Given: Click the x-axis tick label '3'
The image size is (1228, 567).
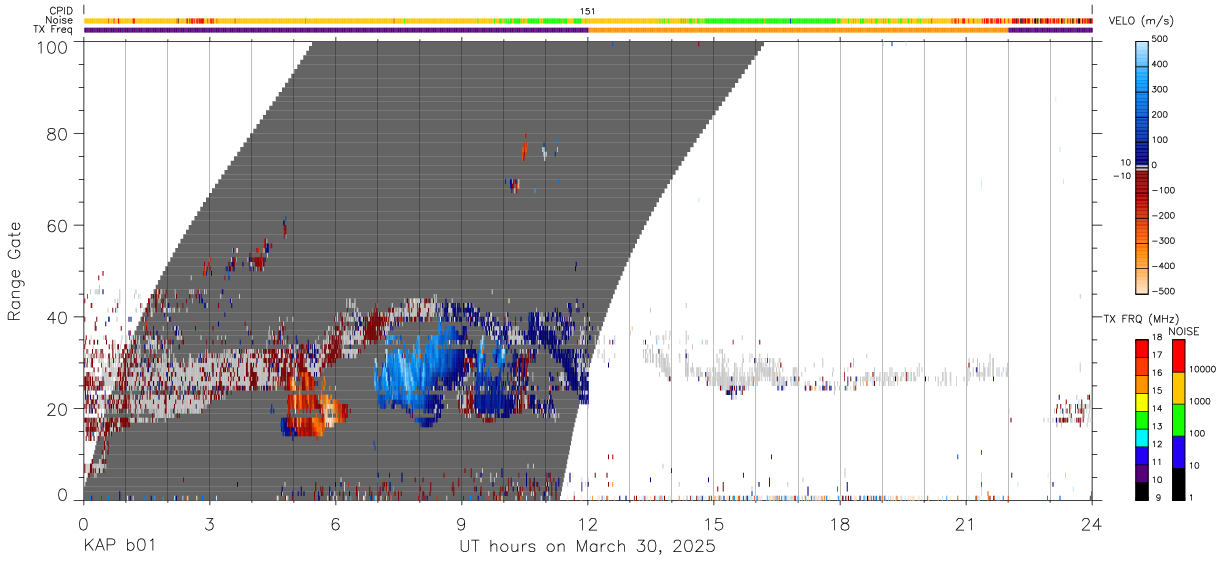Looking at the screenshot, I should pyautogui.click(x=209, y=525).
